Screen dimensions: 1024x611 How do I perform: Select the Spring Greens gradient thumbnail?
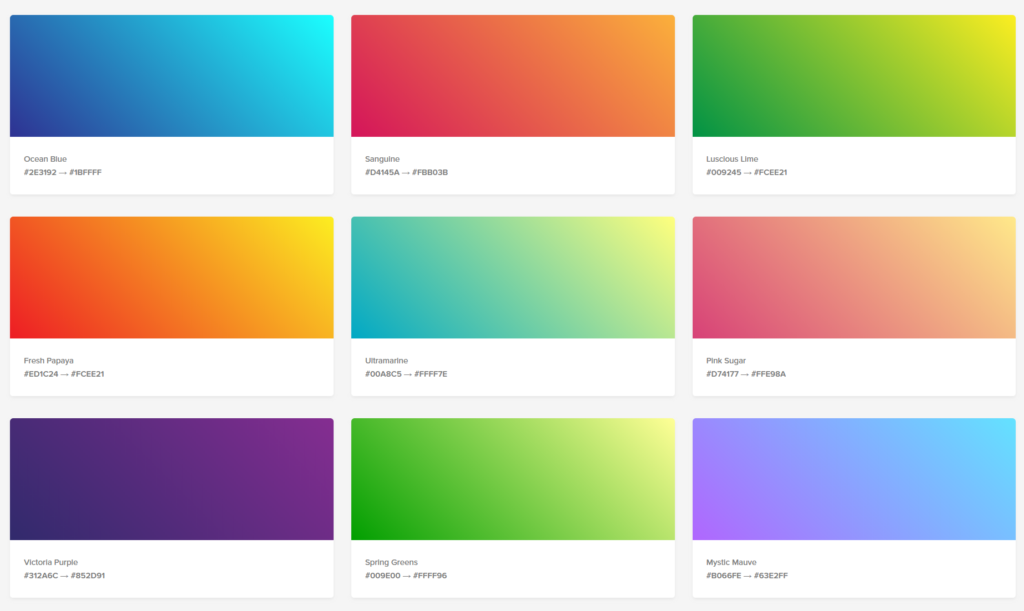point(512,478)
